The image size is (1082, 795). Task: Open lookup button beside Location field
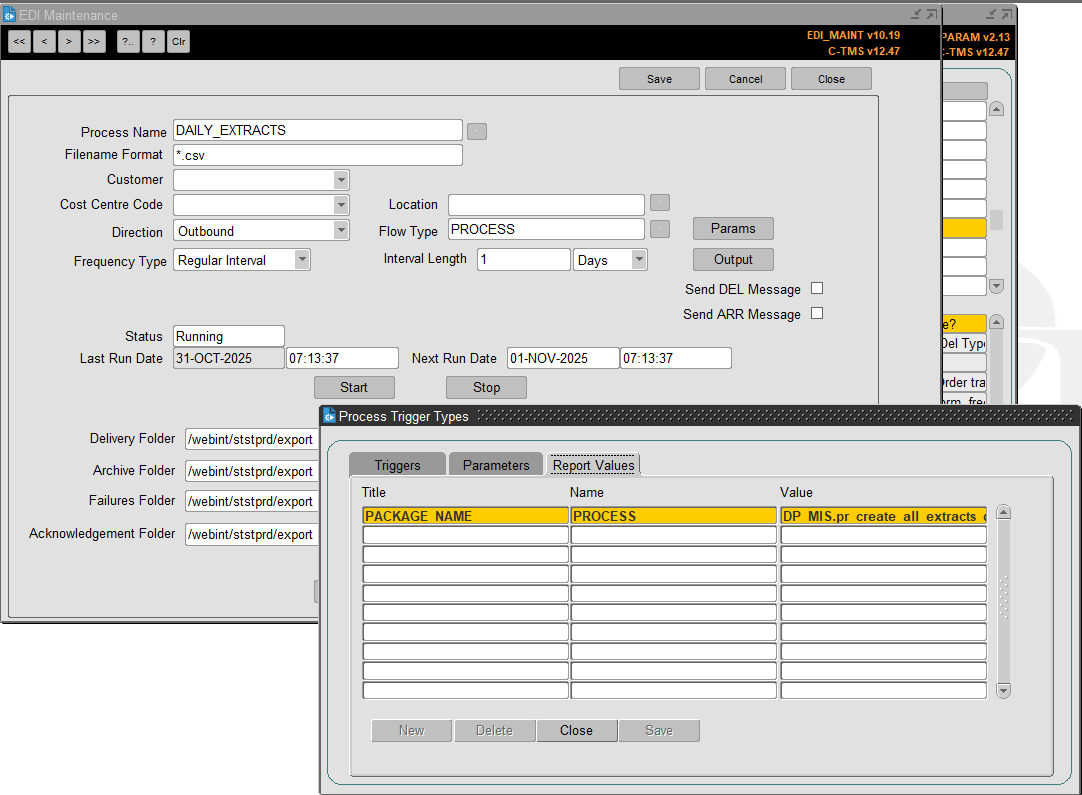pos(660,203)
